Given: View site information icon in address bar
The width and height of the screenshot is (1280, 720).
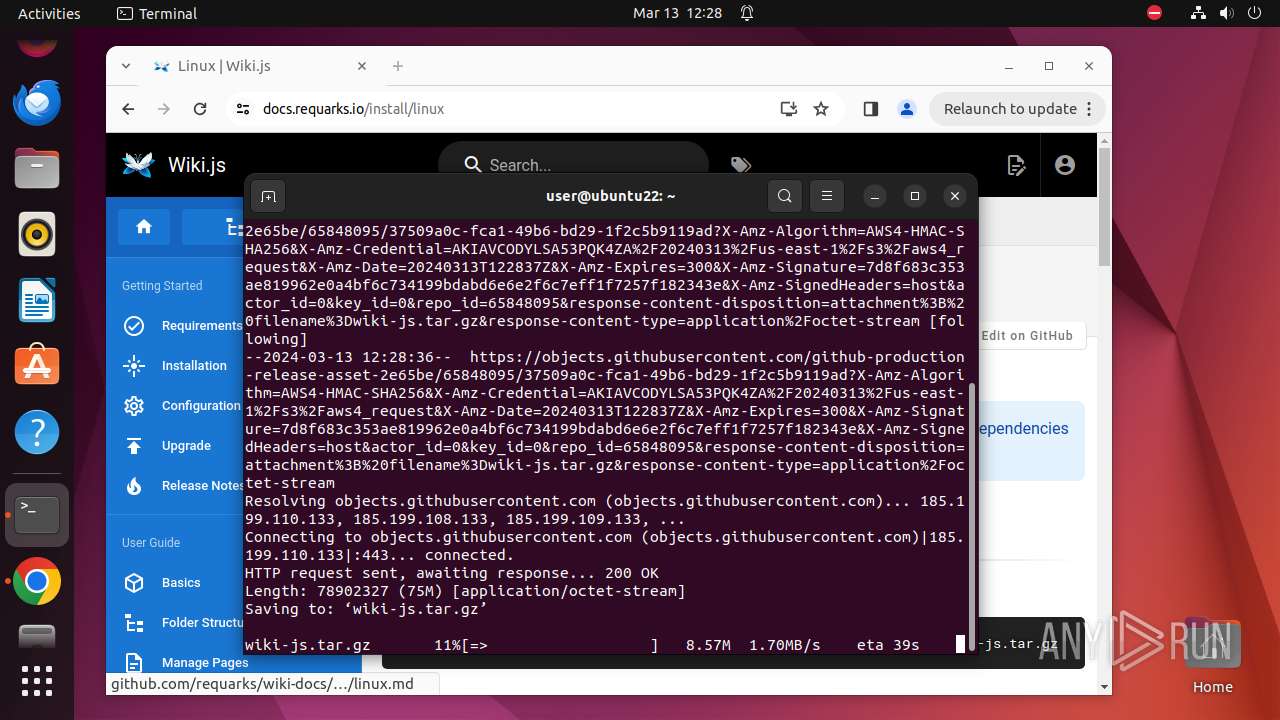Looking at the screenshot, I should [243, 109].
